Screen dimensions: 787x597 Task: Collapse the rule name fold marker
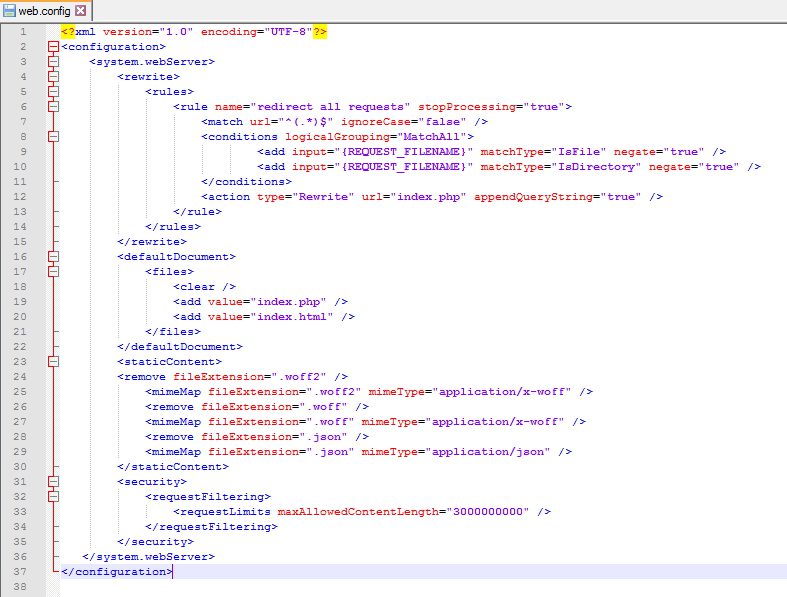point(54,106)
